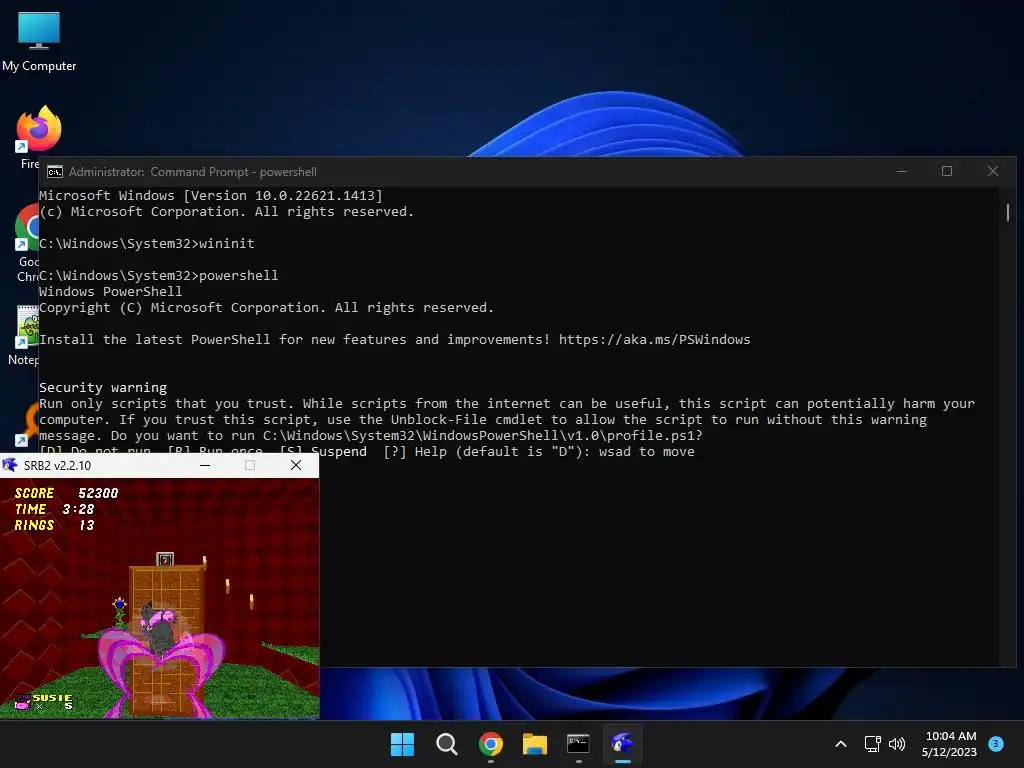Show hidden system tray icons

[x=841, y=744]
